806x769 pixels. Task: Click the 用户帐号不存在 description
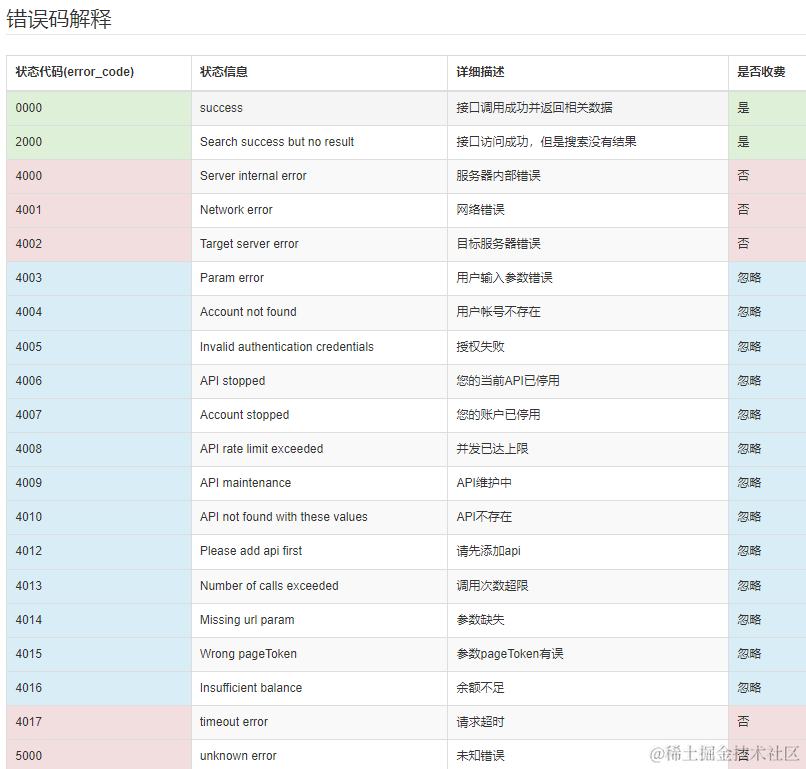click(x=499, y=312)
